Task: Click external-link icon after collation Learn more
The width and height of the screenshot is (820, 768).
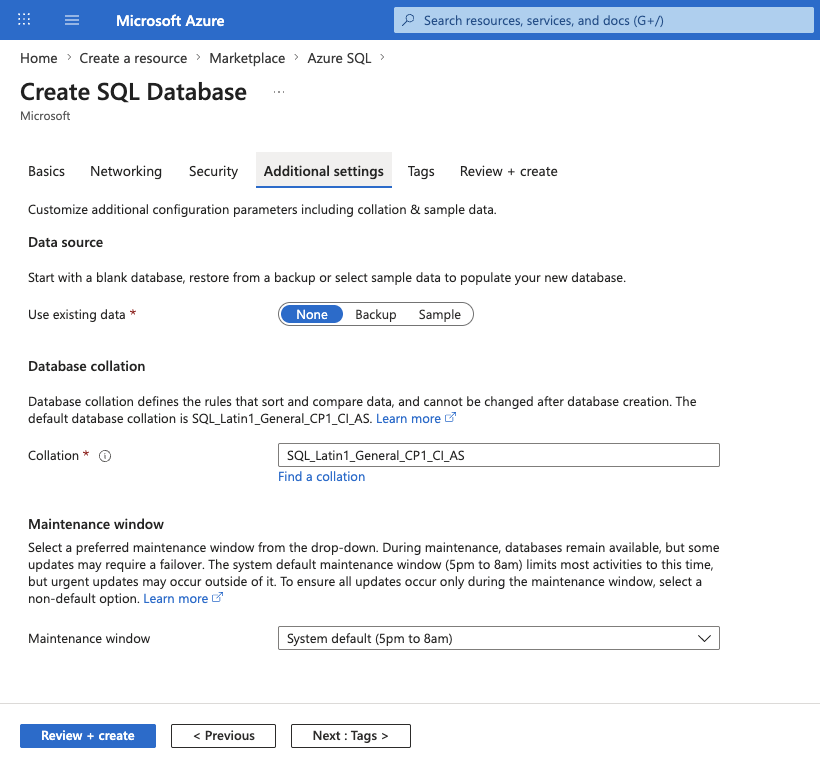Action: click(450, 418)
